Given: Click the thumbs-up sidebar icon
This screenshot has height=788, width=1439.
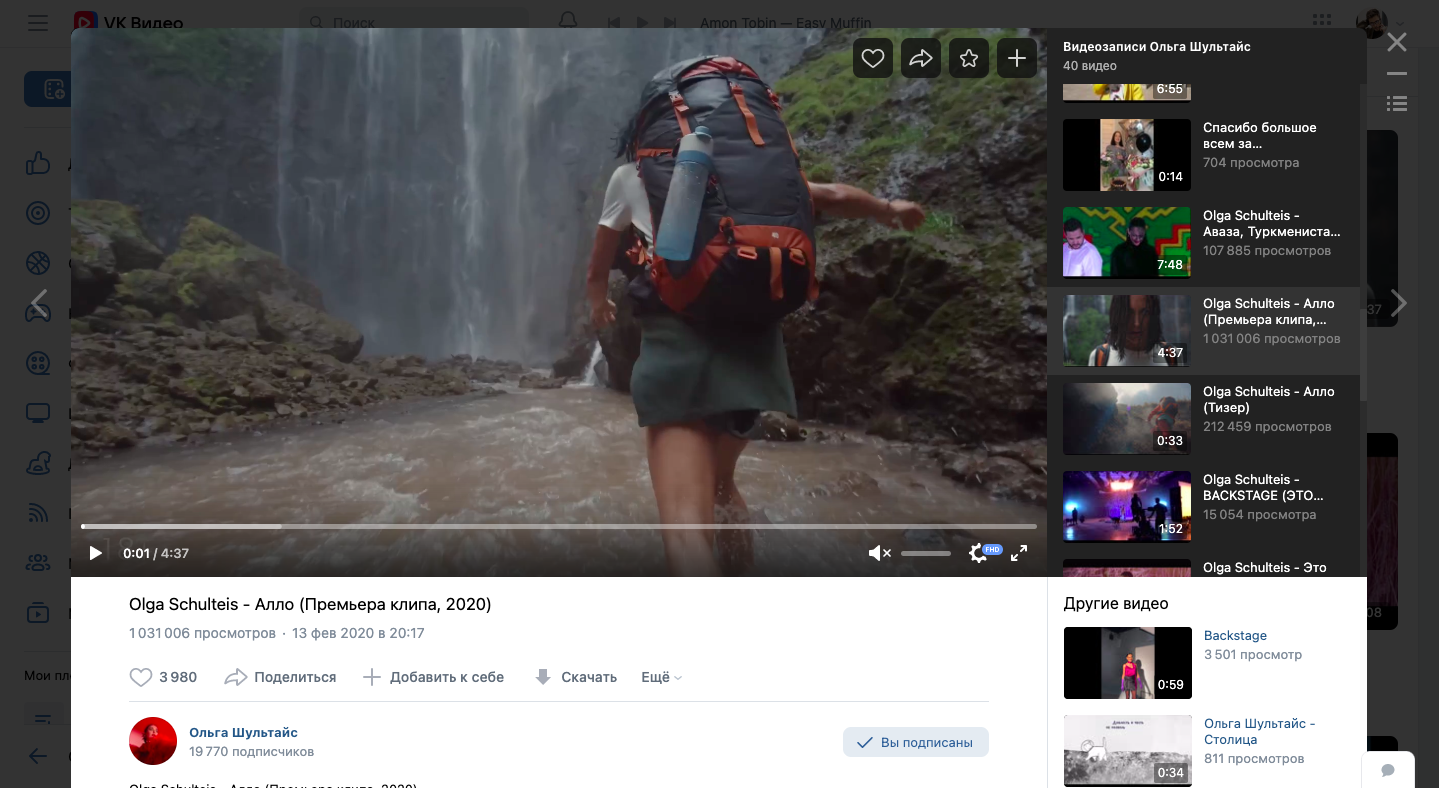Looking at the screenshot, I should (x=38, y=163).
